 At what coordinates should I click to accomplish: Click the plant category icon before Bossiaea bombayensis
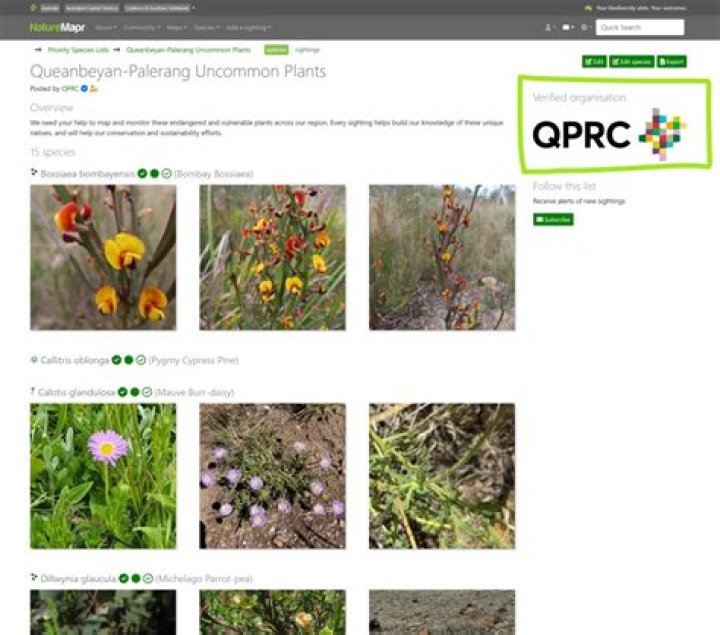coord(34,173)
